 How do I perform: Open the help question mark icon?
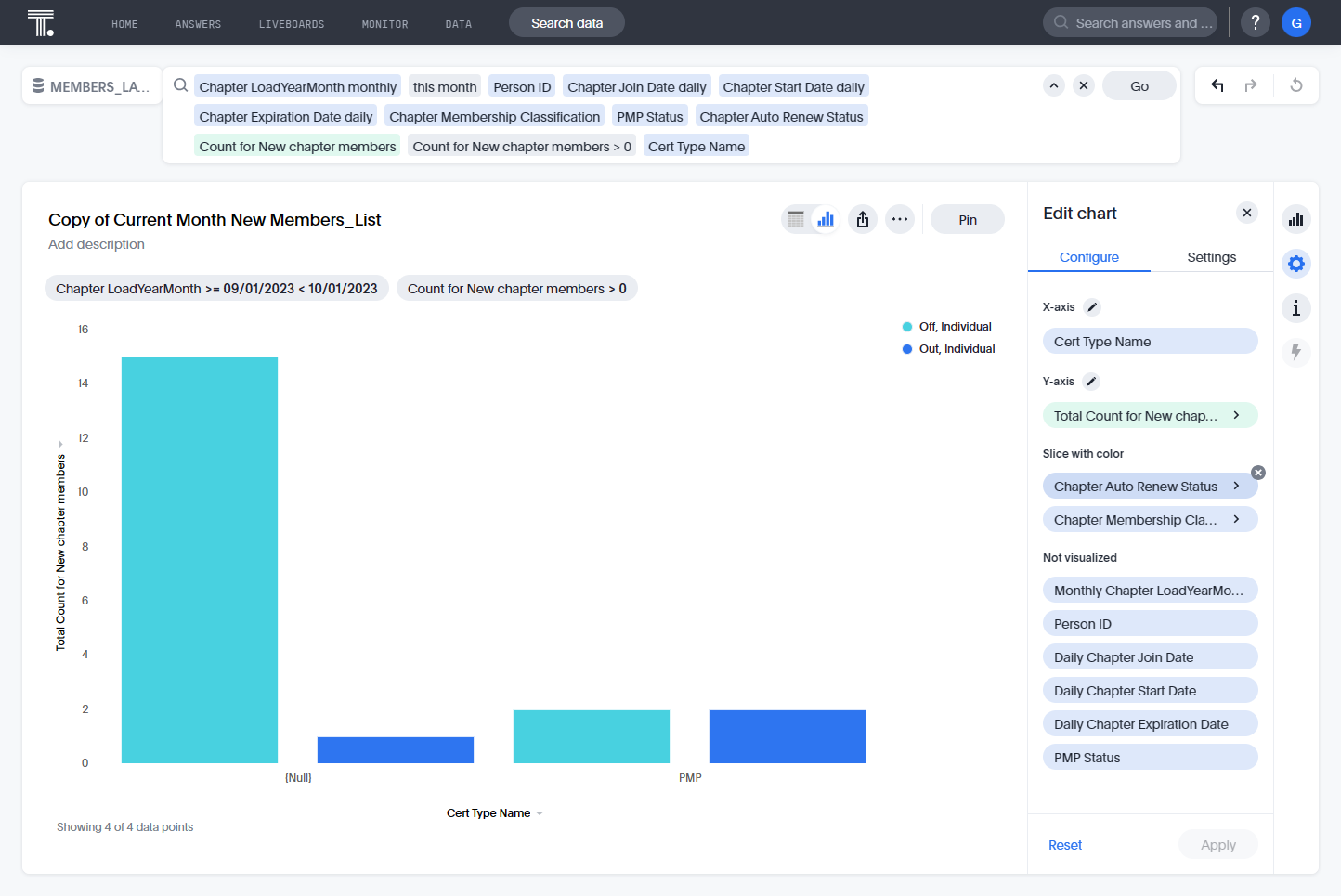[x=1256, y=22]
